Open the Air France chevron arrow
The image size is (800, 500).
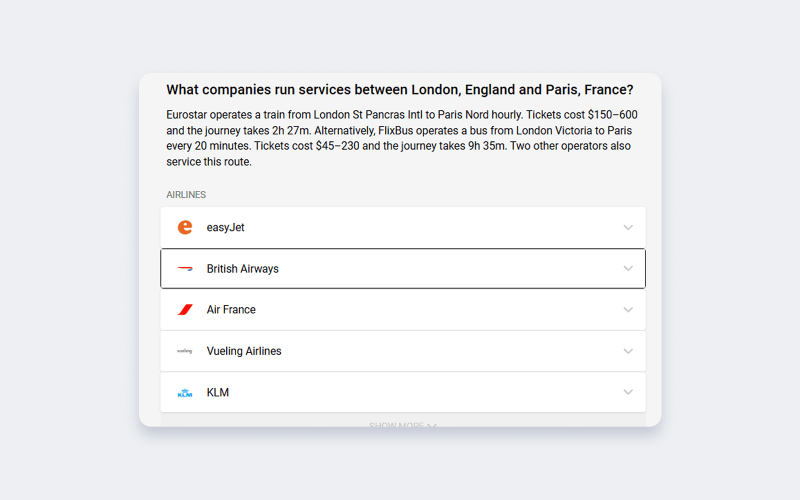pos(628,310)
